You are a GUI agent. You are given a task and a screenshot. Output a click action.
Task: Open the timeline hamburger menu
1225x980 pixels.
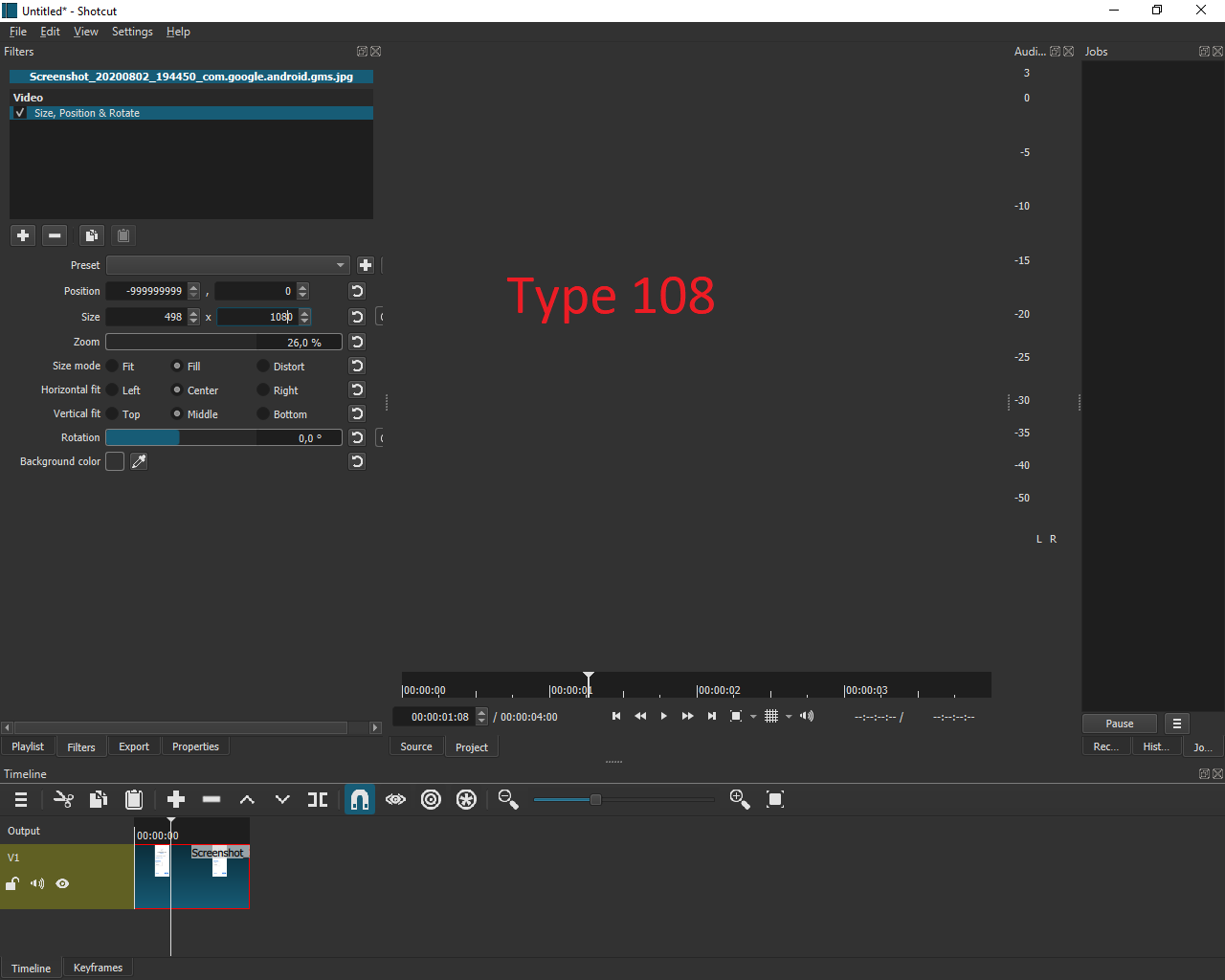click(x=20, y=799)
